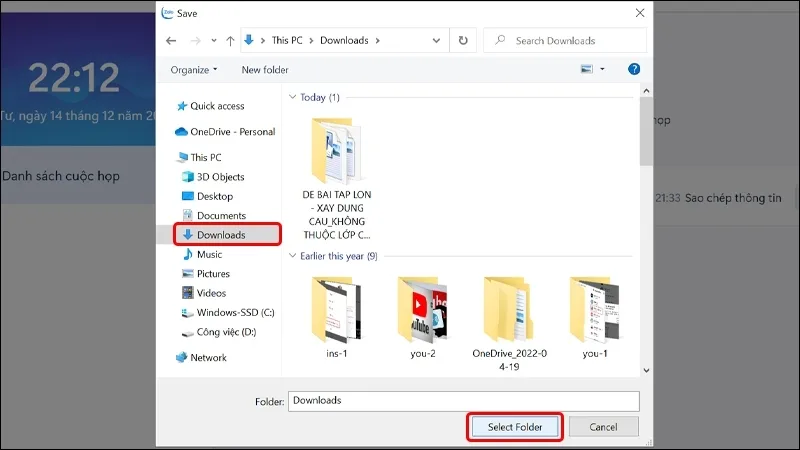
Task: Click Downloads in the address path
Action: click(x=344, y=40)
